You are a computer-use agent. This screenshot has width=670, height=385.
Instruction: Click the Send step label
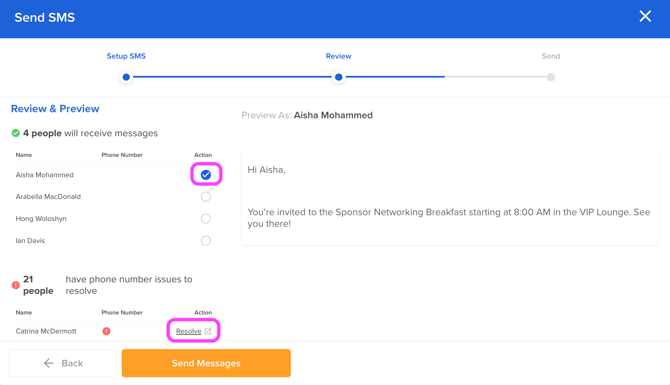[551, 56]
